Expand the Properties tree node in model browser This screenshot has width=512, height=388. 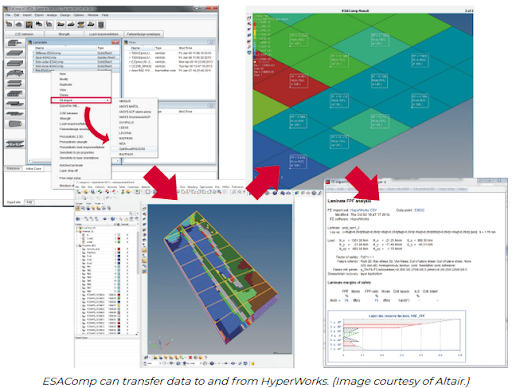point(77,245)
